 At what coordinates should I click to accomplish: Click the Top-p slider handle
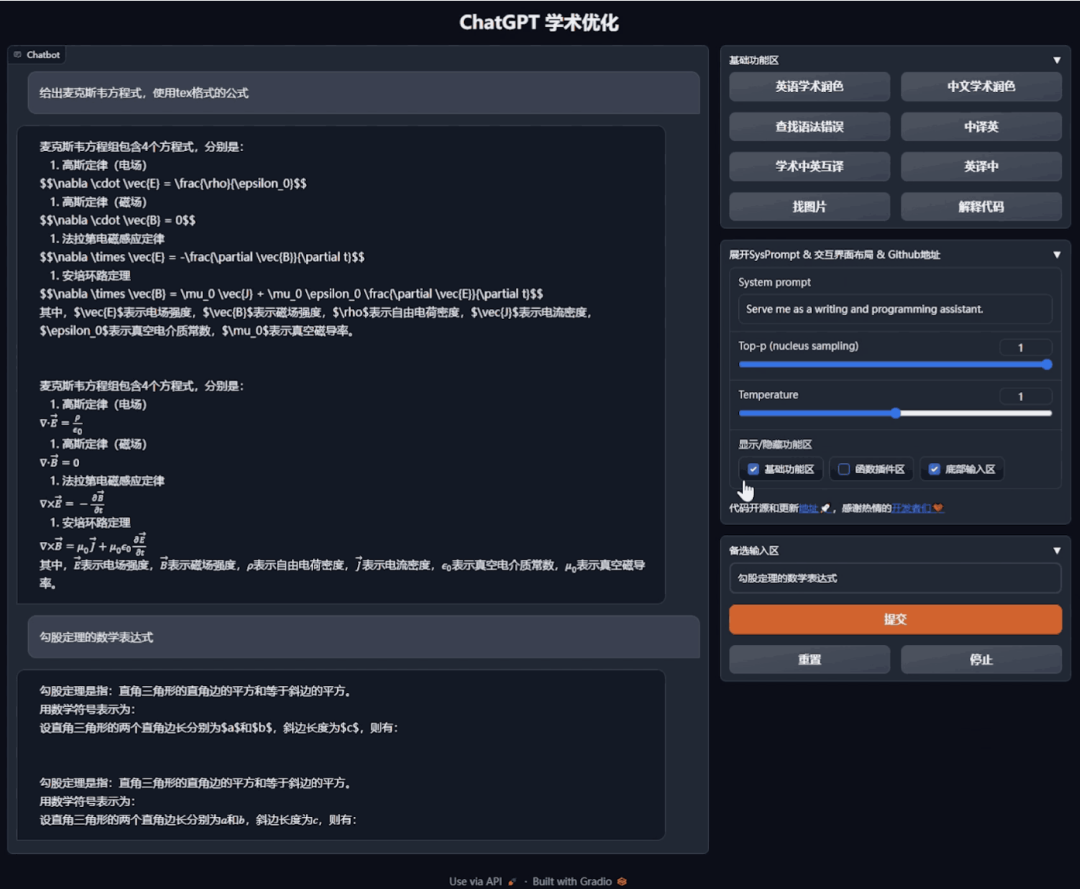(1047, 364)
